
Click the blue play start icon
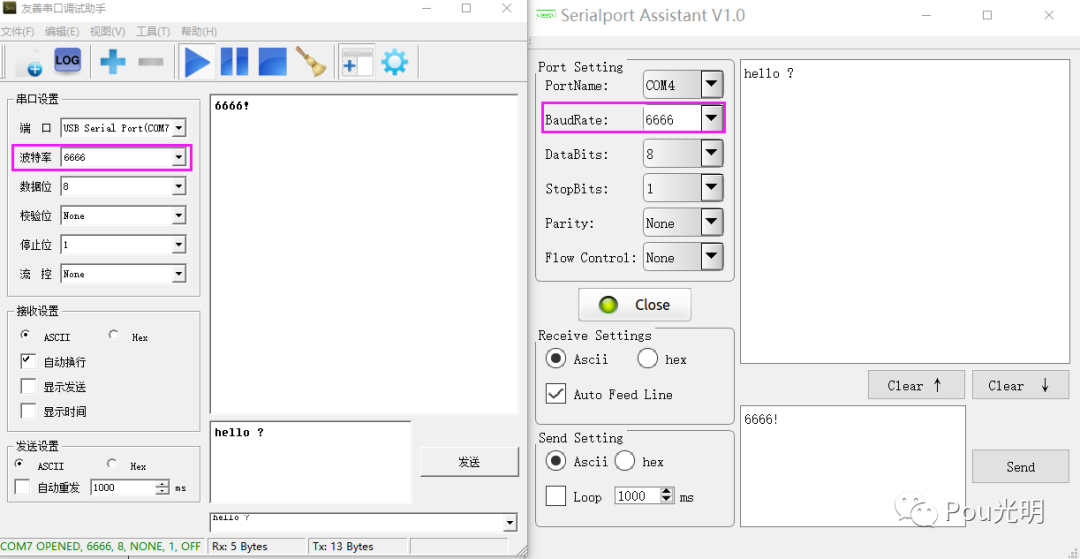pyautogui.click(x=197, y=62)
